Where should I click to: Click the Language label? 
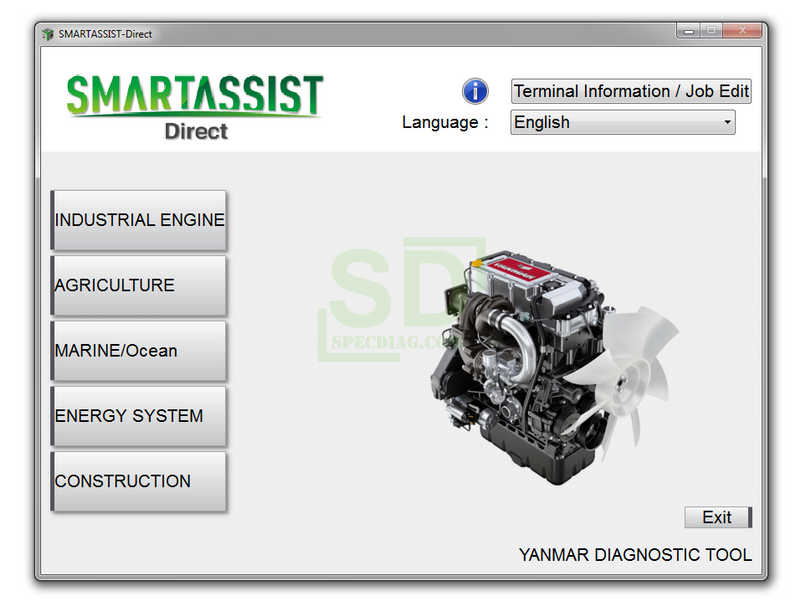coord(445,123)
